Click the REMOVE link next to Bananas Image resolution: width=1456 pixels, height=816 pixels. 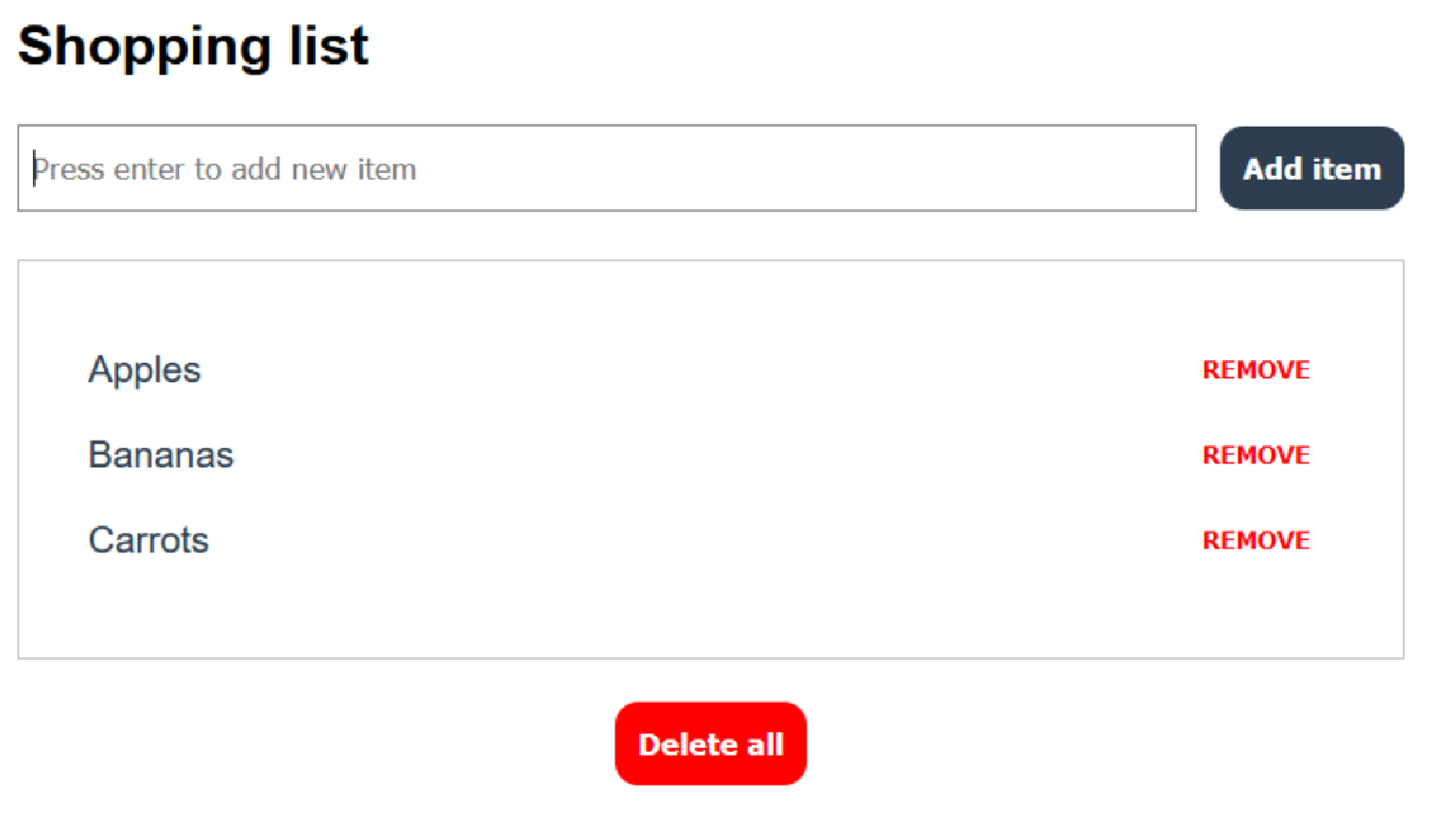[x=1256, y=455]
